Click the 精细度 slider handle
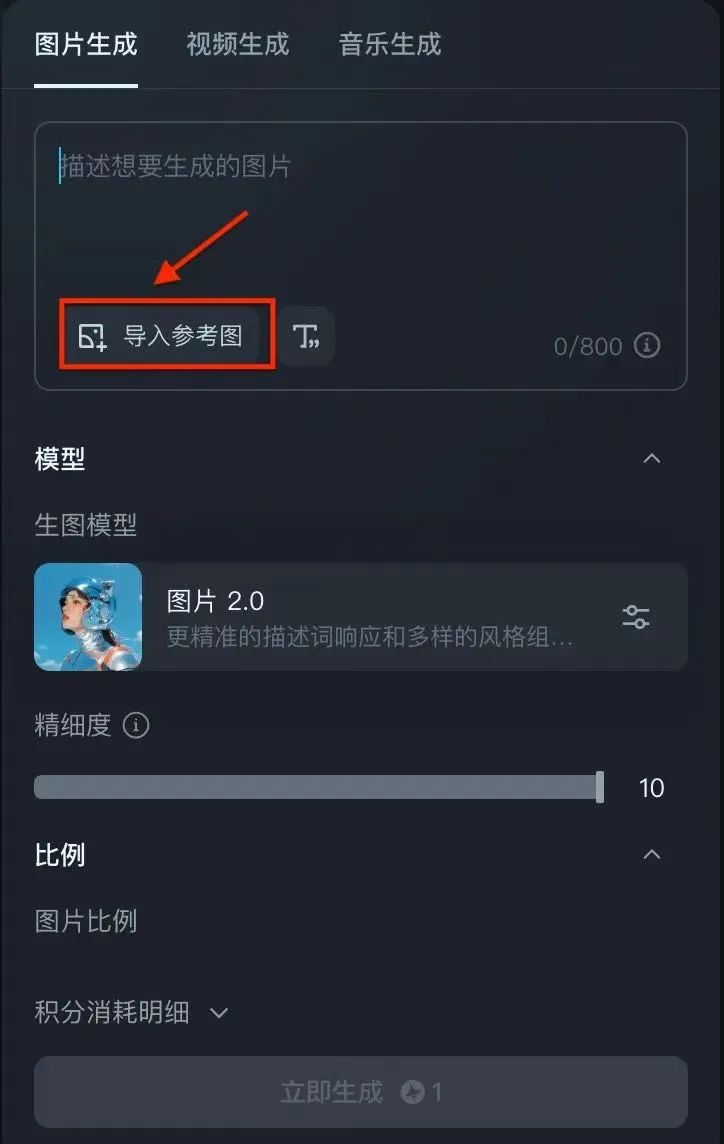The height and width of the screenshot is (1144, 724). point(600,787)
